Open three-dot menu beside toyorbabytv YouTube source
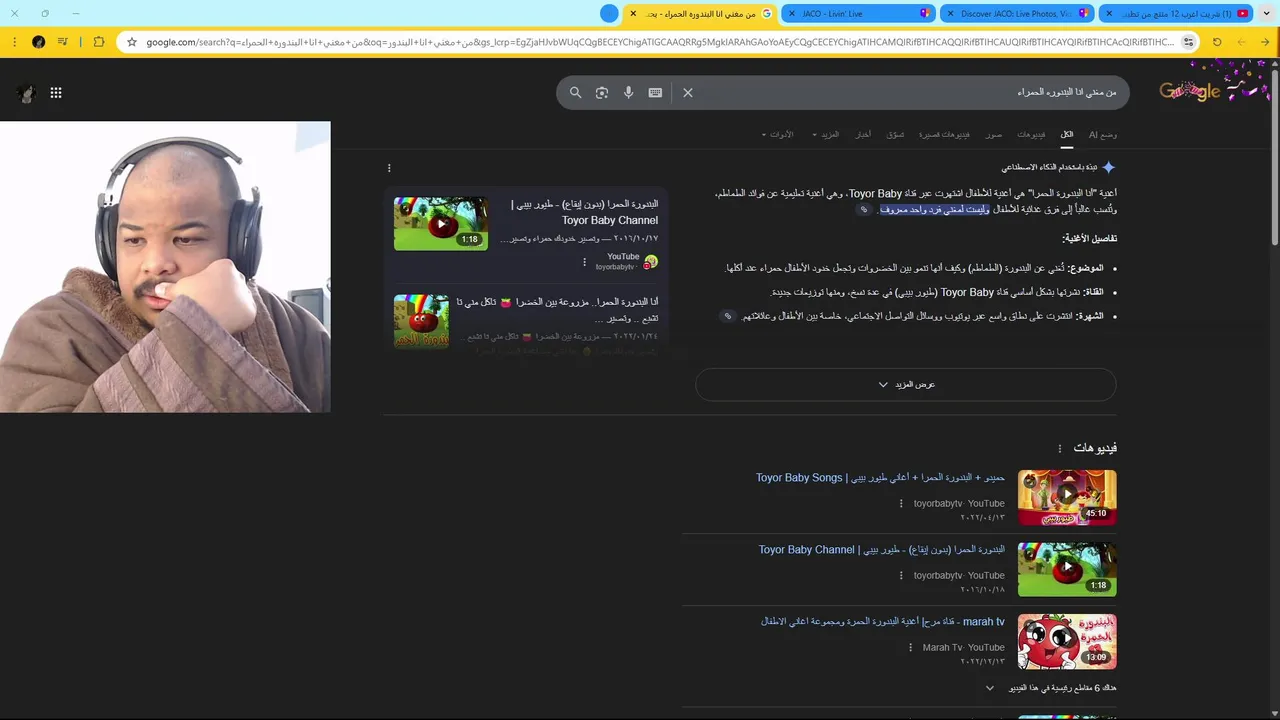1280x720 pixels. tap(585, 262)
